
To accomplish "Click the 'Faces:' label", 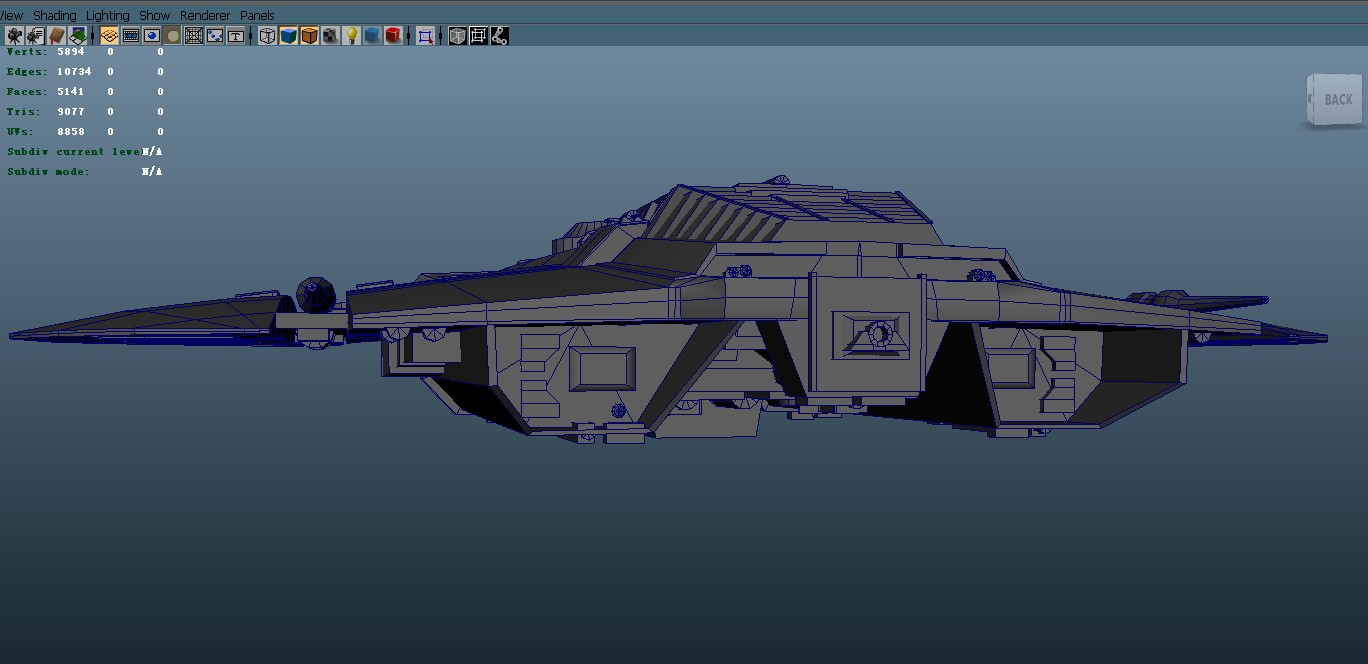I will point(27,92).
